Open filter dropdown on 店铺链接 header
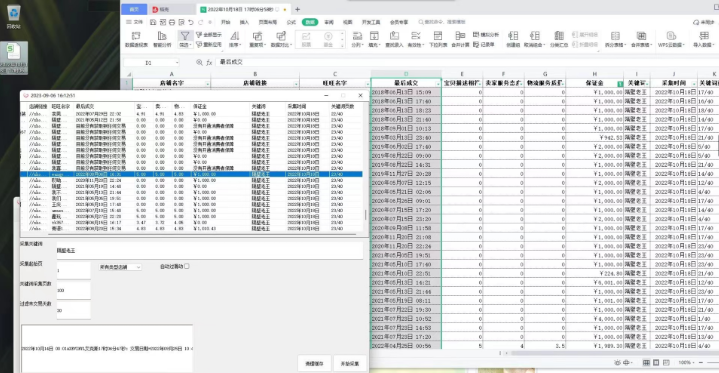This screenshot has width=719, height=373. coord(296,84)
